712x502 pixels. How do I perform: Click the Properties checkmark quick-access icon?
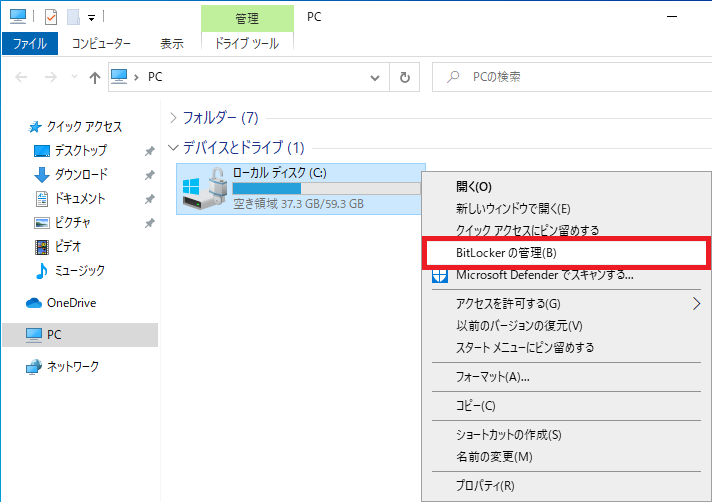point(51,17)
